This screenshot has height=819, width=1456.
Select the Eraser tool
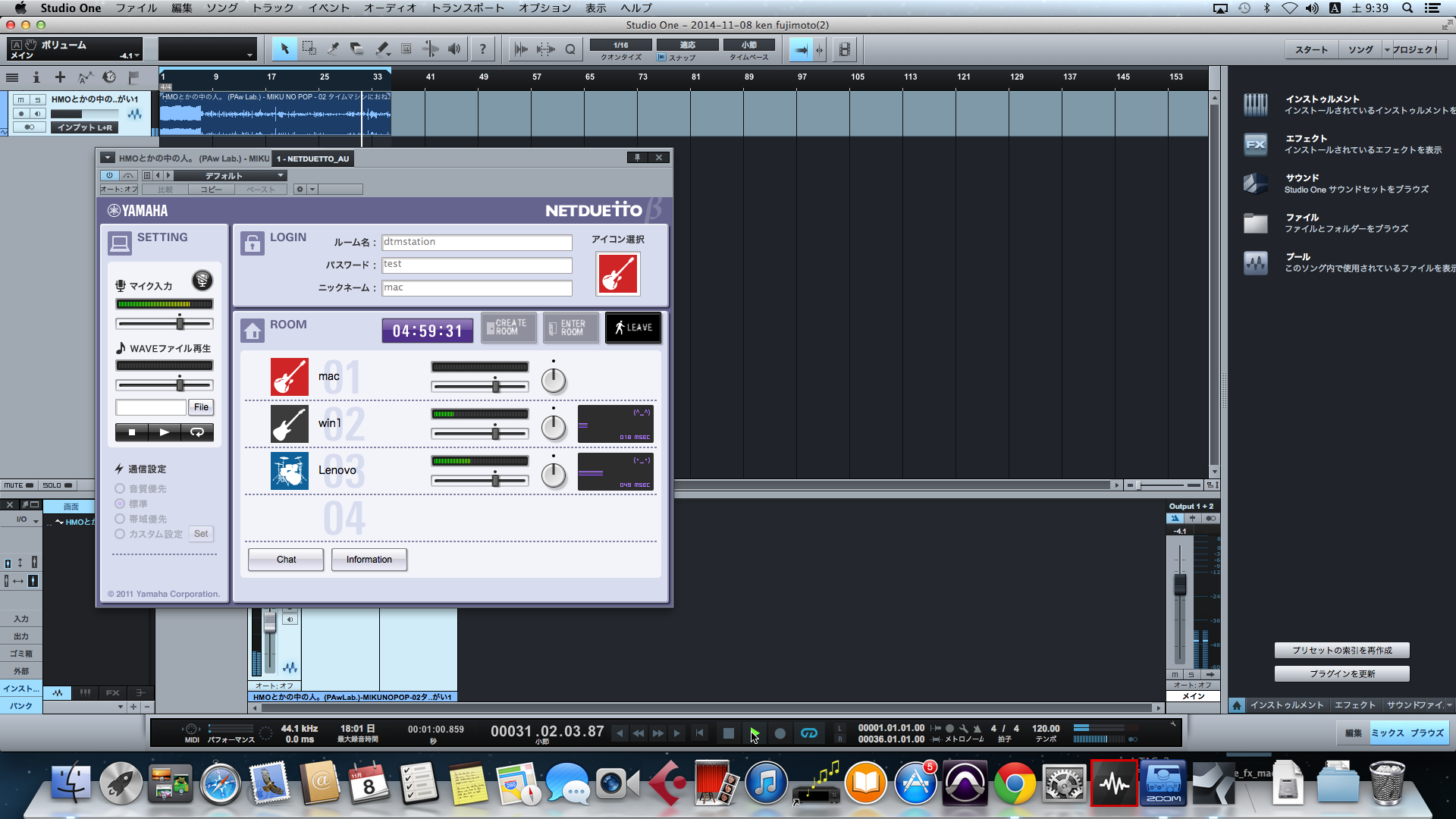tap(357, 49)
